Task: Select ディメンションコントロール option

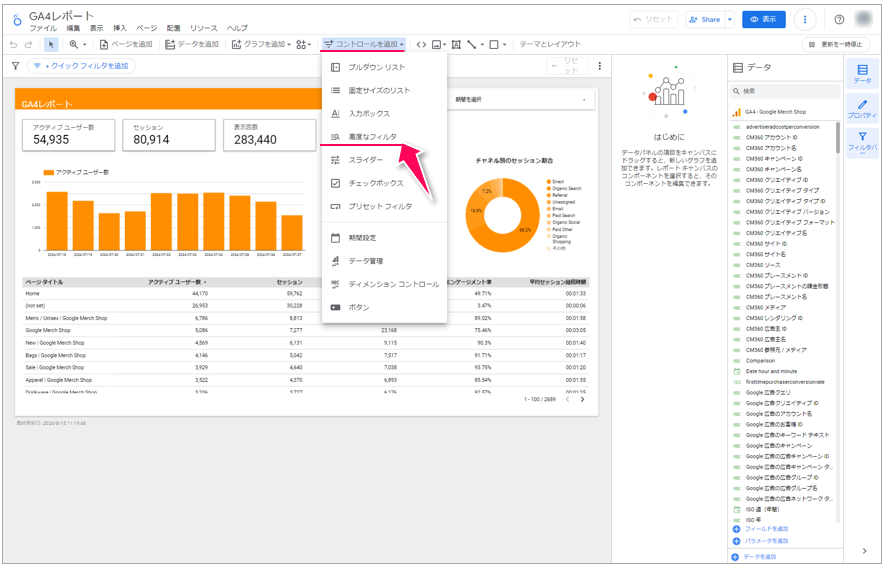Action: [384, 284]
